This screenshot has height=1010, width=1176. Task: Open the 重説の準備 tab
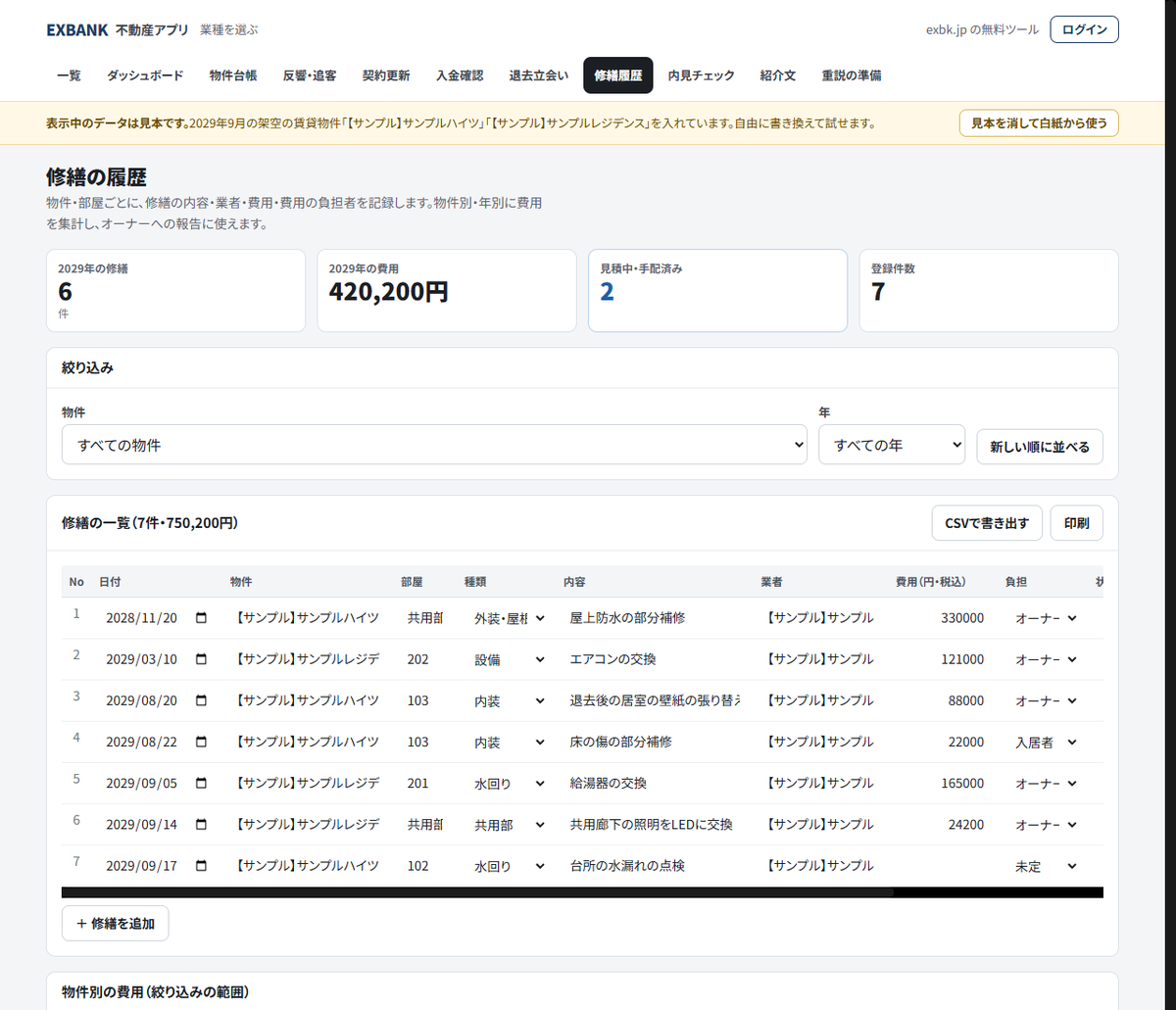(x=852, y=75)
